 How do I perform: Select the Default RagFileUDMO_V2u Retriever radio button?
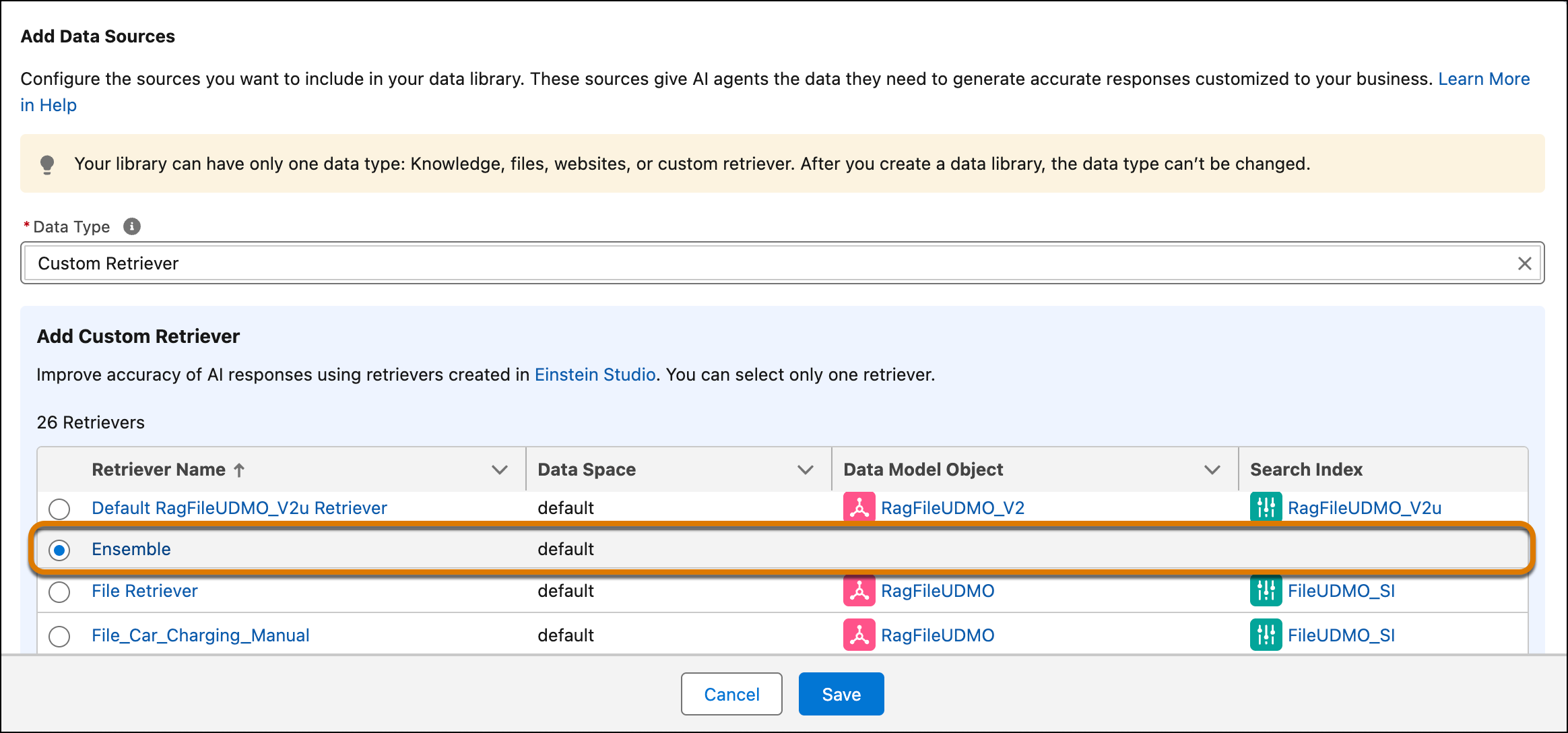(x=59, y=509)
